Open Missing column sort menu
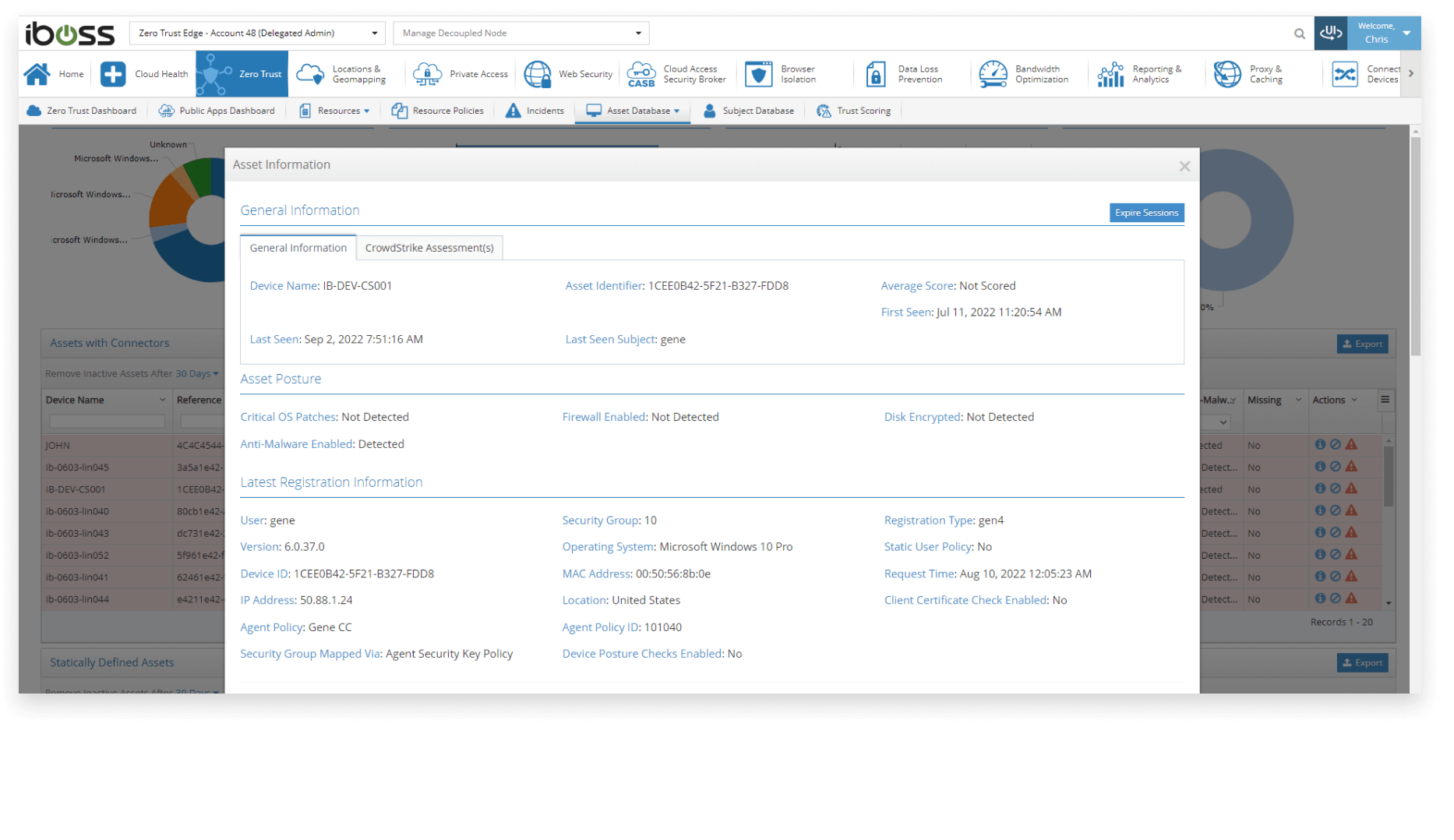The height and width of the screenshot is (840, 1454). tap(1298, 400)
